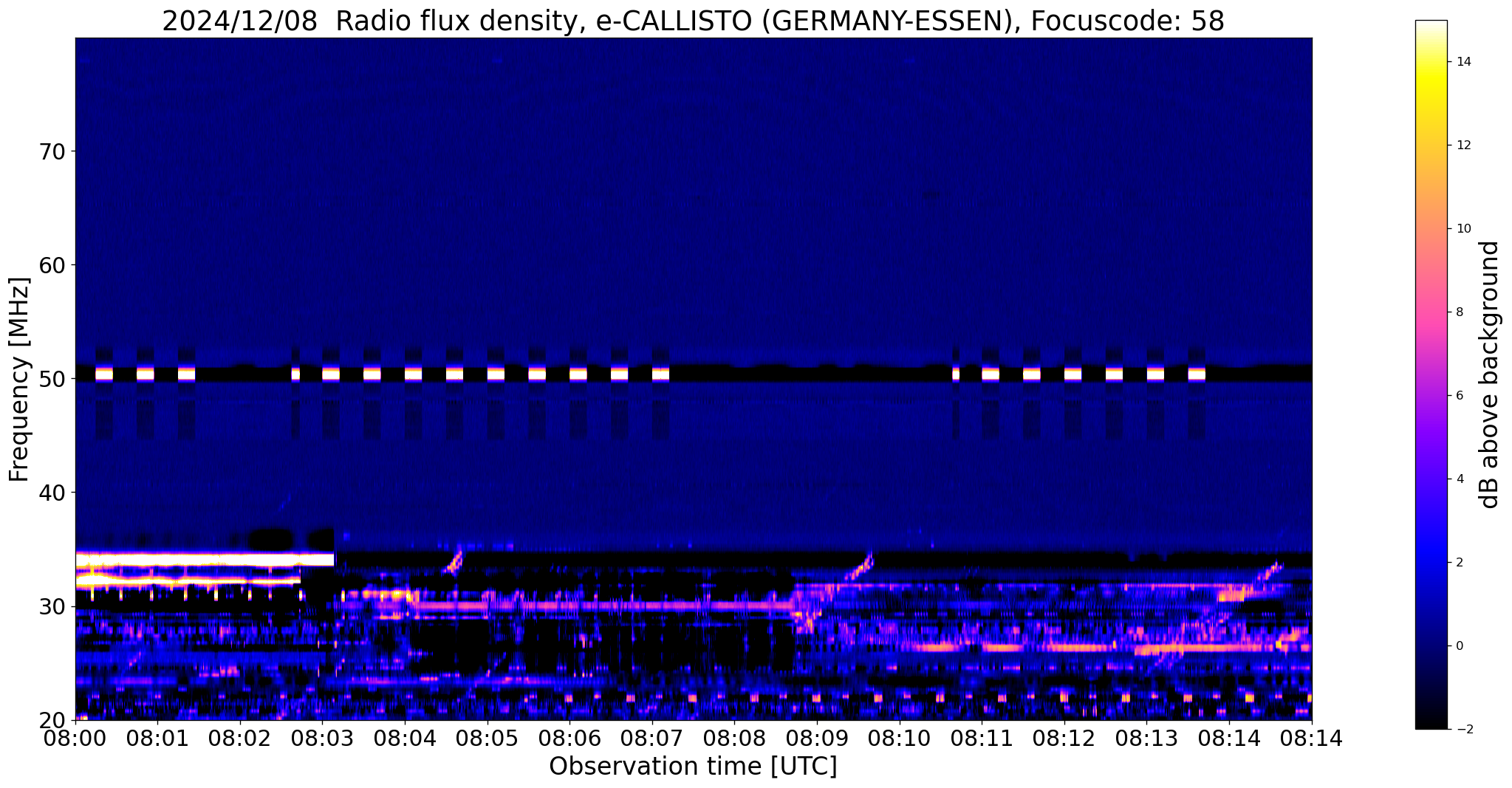This screenshot has width=1512, height=788.
Task: Click the plot title text at top
Action: (693, 21)
